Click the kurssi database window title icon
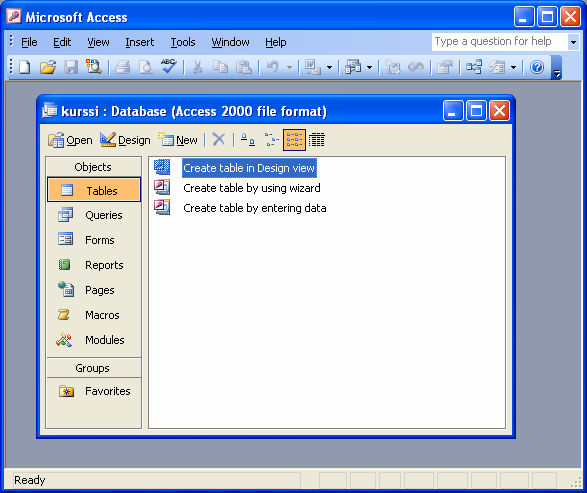 pyautogui.click(x=50, y=110)
